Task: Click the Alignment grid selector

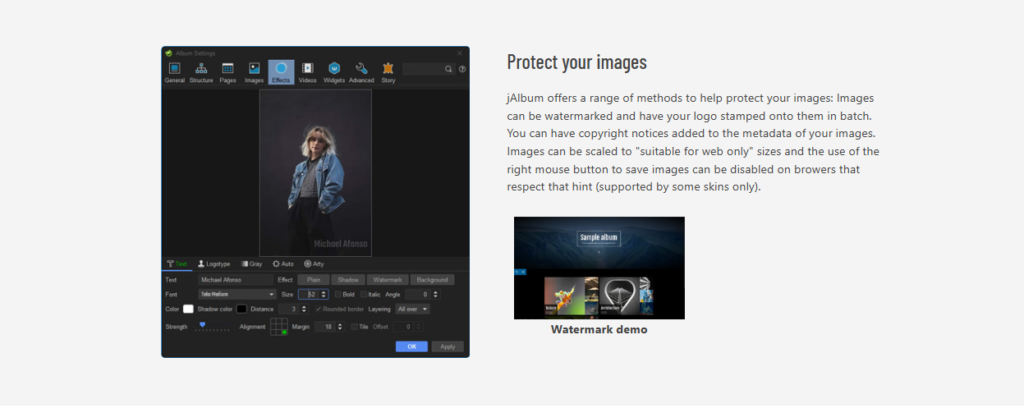Action: (279, 326)
